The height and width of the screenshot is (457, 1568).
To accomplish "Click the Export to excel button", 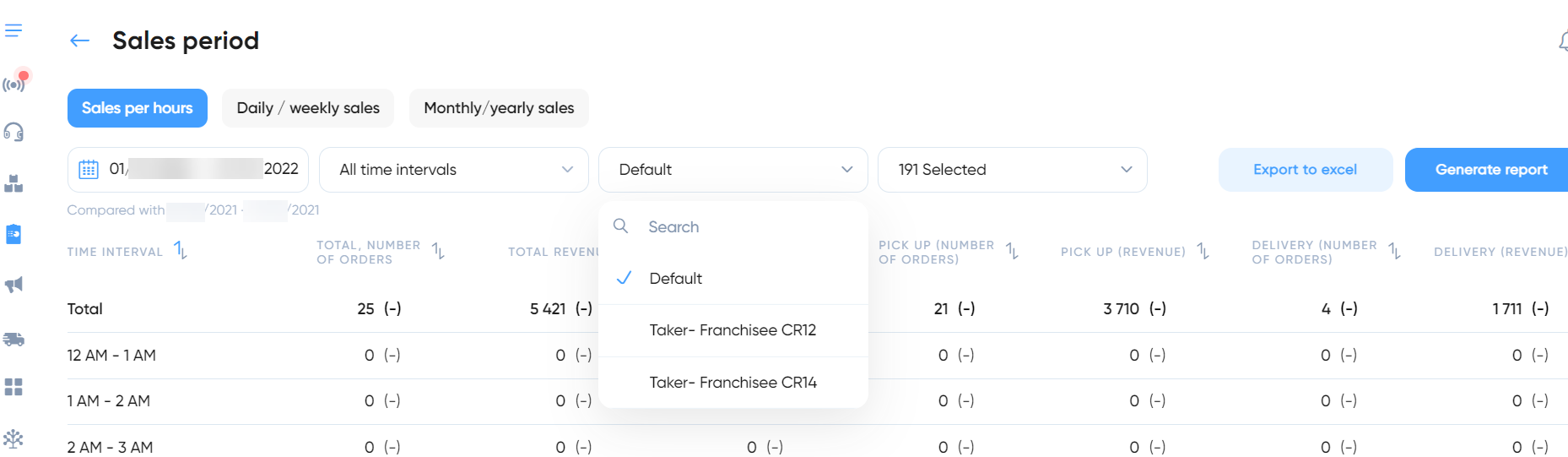I will (x=1306, y=170).
